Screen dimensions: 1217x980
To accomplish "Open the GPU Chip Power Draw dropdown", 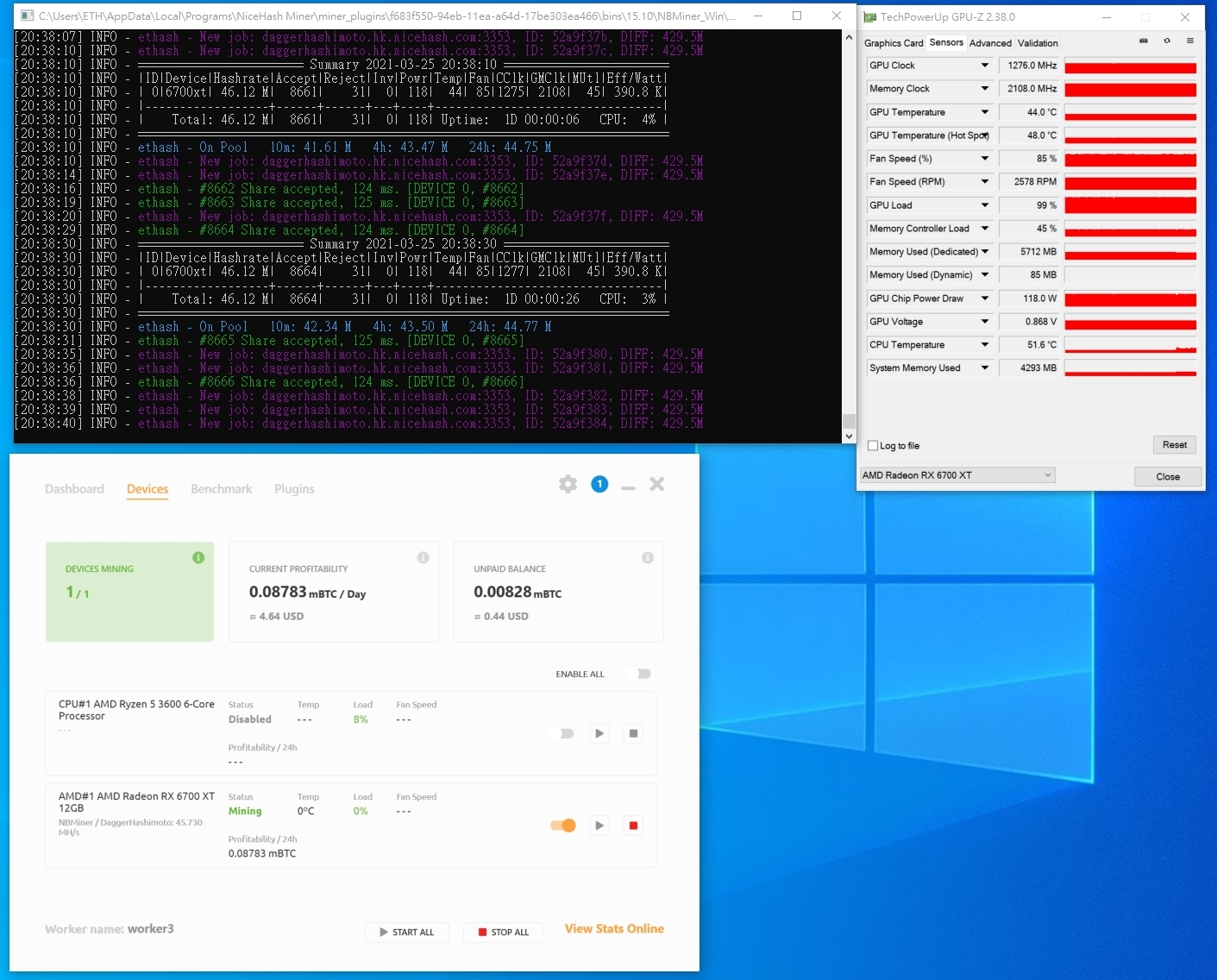I will [984, 298].
